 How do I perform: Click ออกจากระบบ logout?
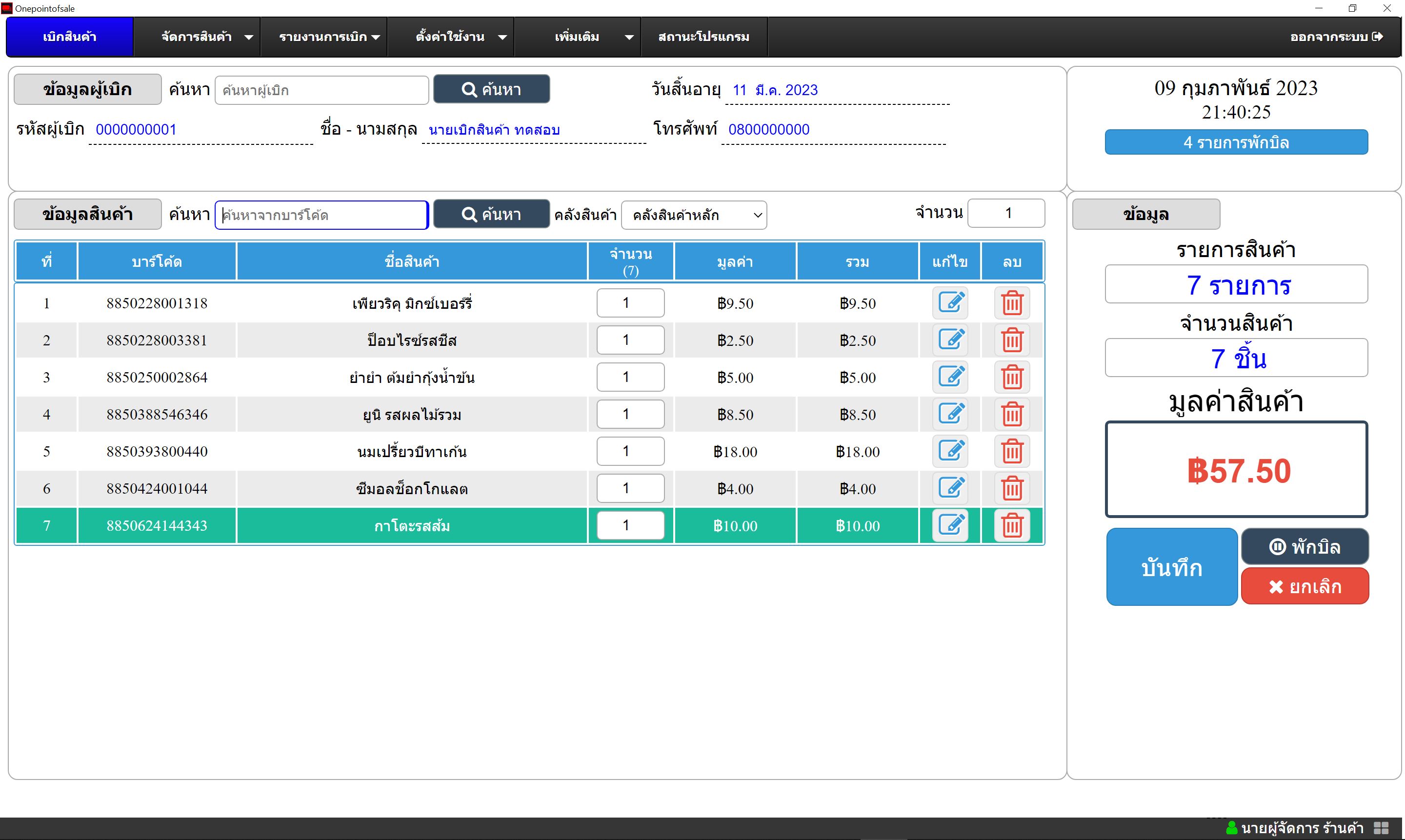pyautogui.click(x=1336, y=37)
